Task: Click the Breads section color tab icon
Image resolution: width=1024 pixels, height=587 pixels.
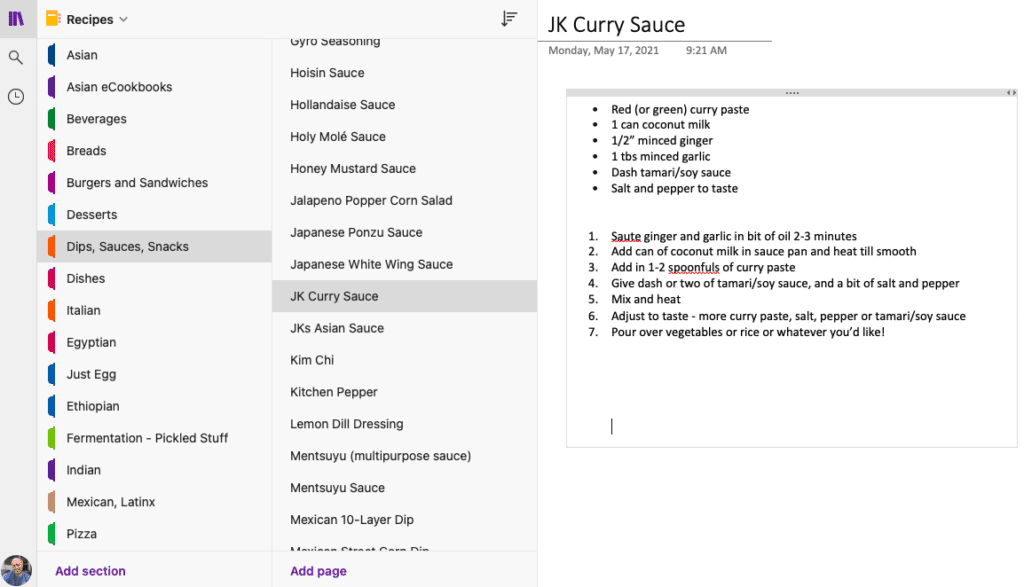Action: (x=51, y=151)
